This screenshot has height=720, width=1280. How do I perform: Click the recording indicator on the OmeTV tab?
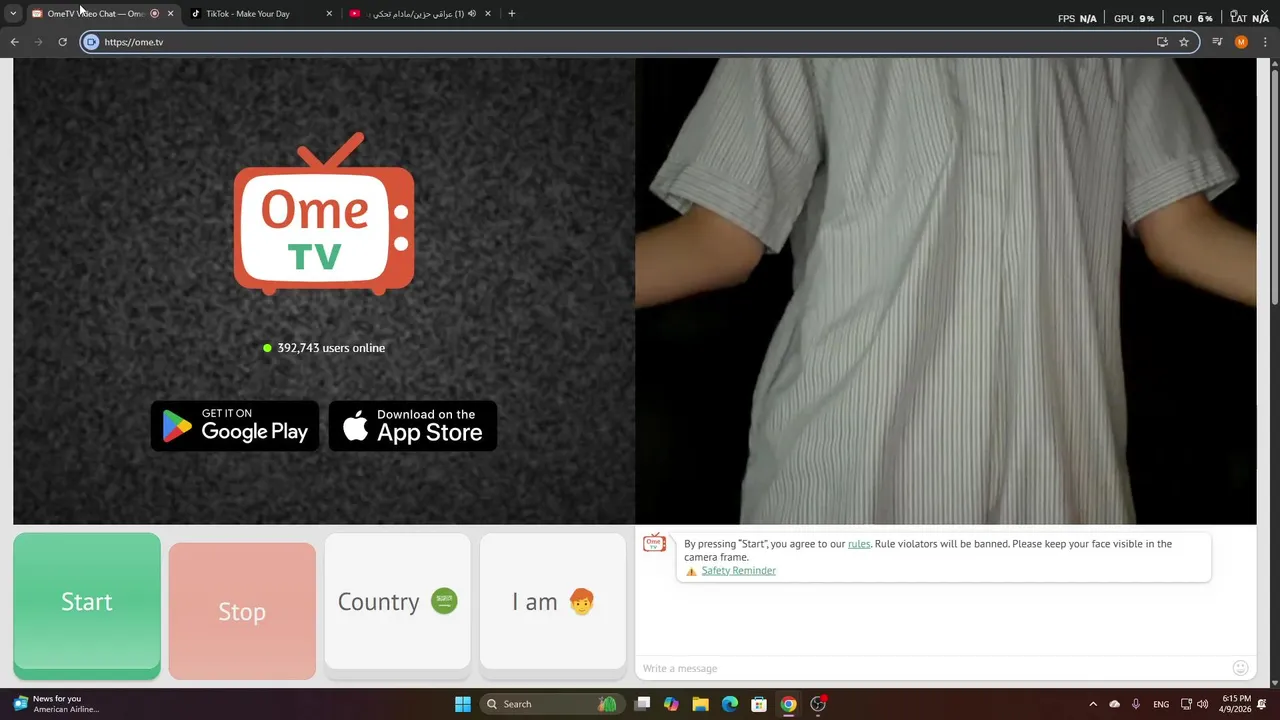coord(154,14)
